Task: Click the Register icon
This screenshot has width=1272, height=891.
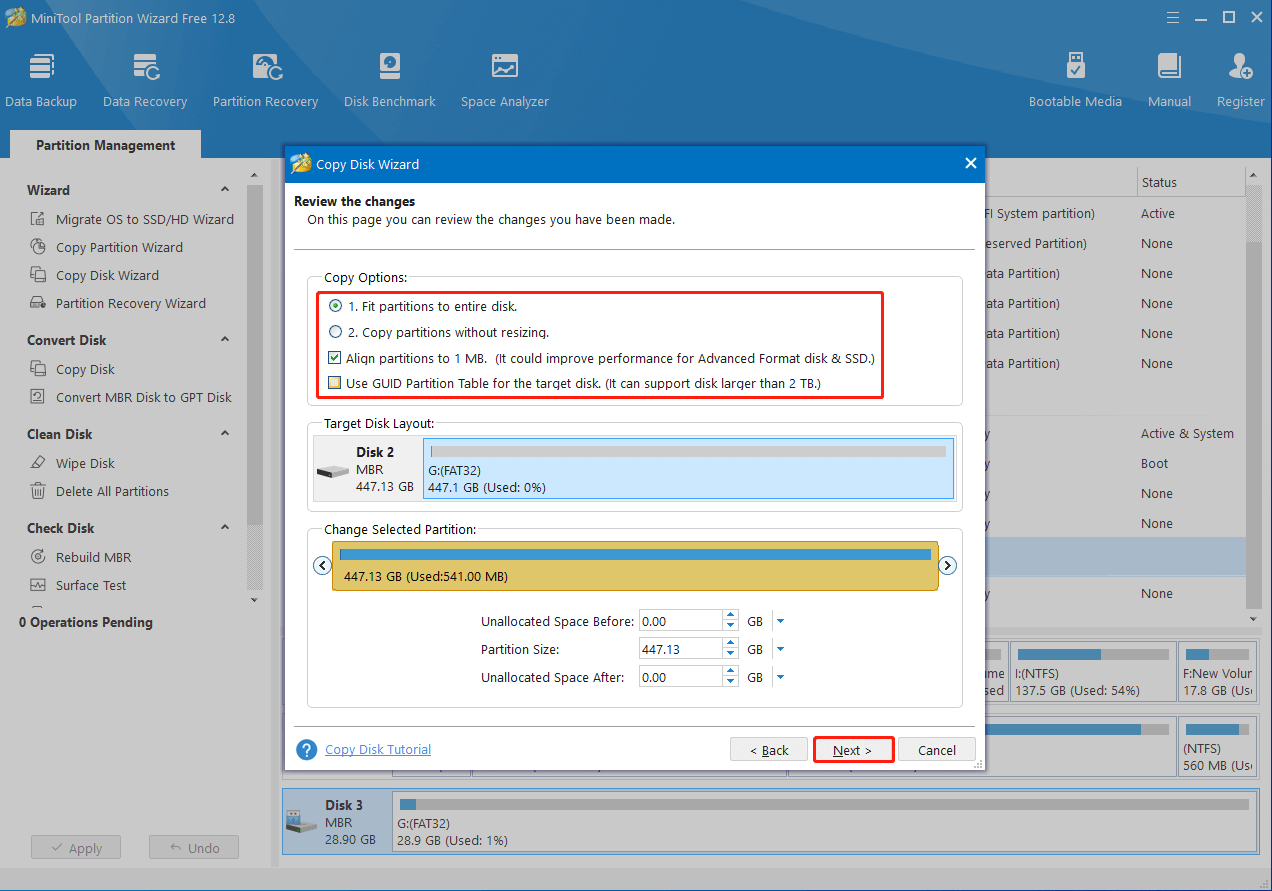Action: [1240, 80]
